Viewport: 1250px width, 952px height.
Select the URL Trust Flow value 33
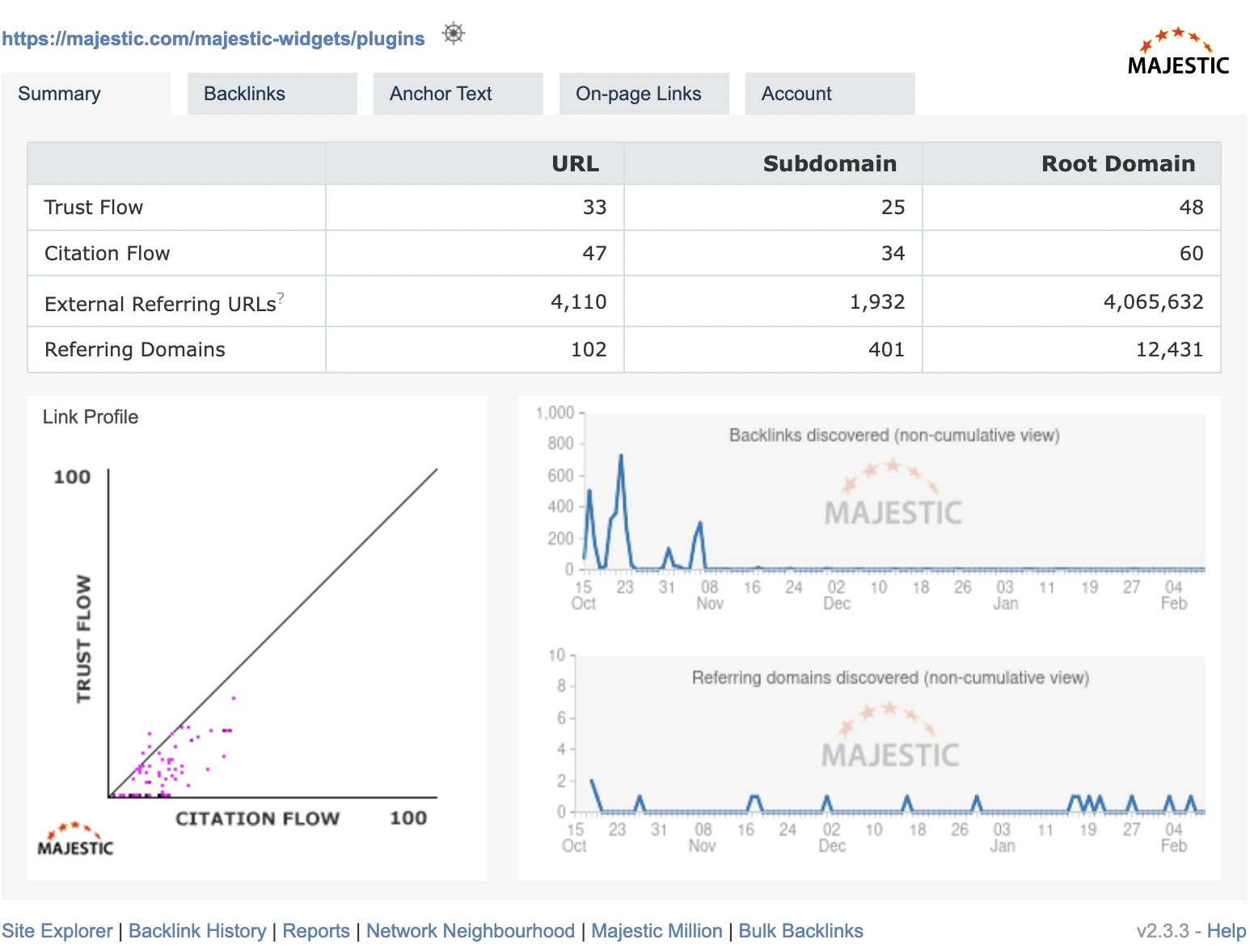[594, 208]
